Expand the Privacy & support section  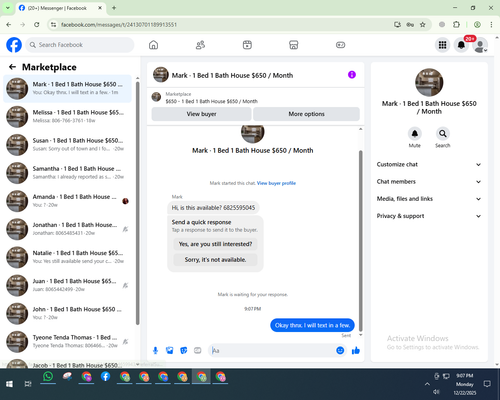click(x=429, y=216)
